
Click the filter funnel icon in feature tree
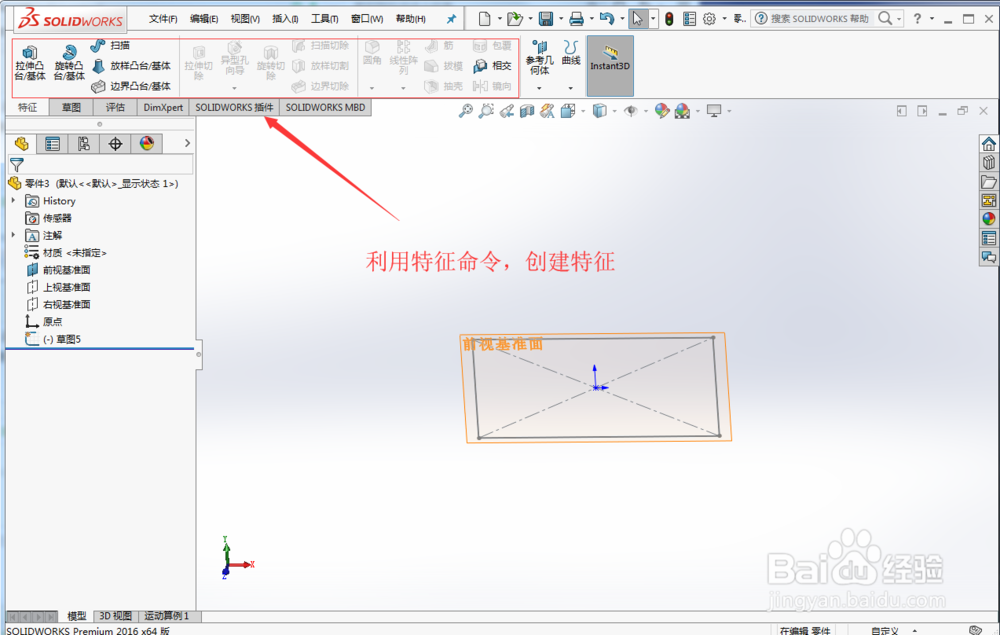(17, 165)
